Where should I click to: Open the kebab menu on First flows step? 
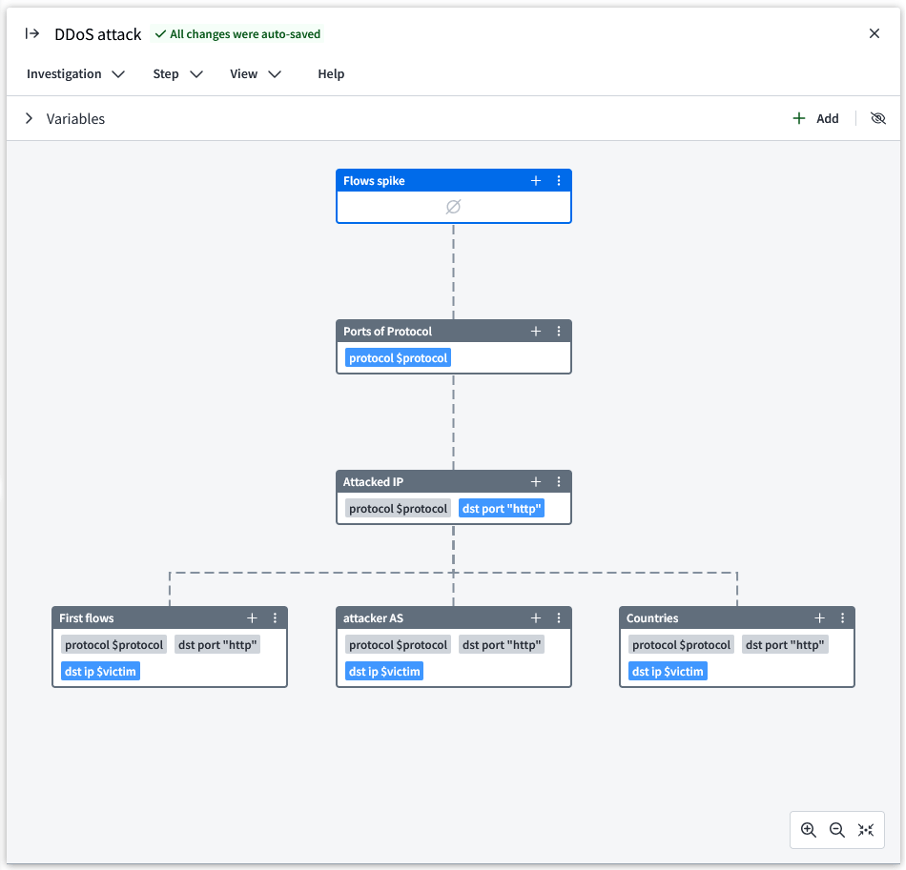pos(275,618)
